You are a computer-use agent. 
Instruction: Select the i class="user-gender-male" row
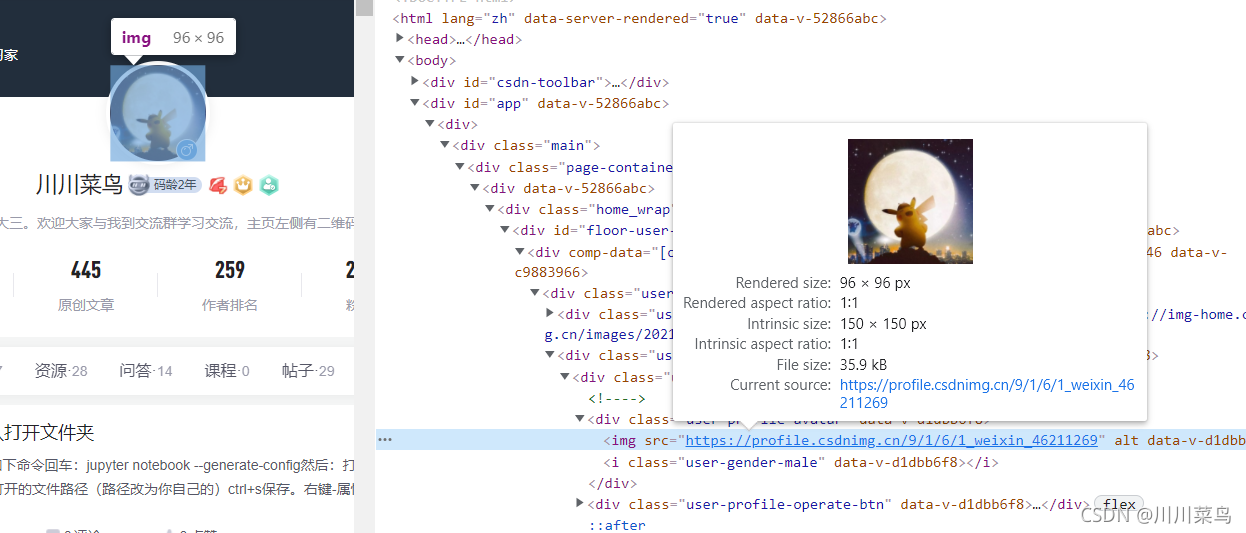click(801, 462)
